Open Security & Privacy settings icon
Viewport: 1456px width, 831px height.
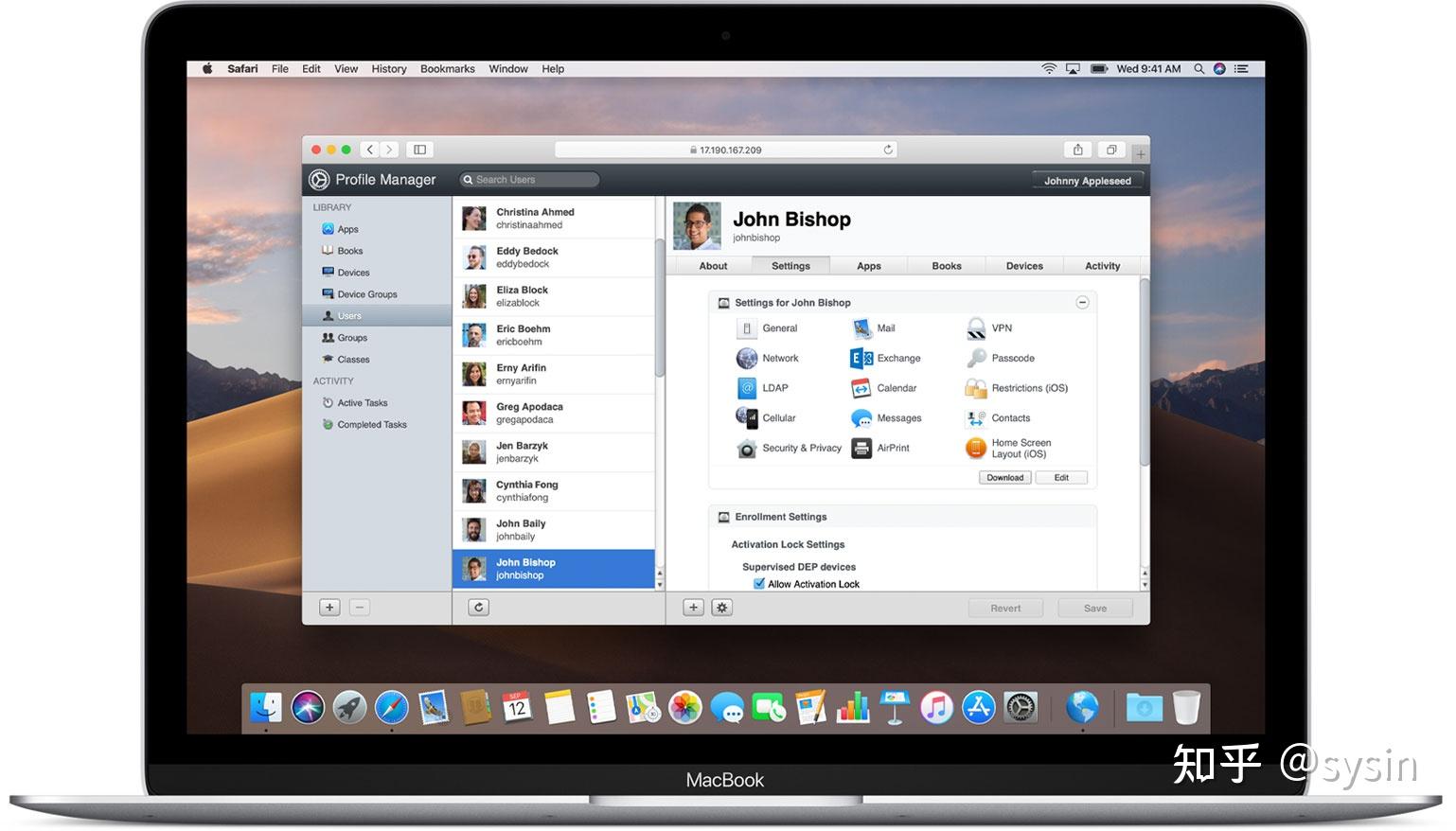(747, 449)
